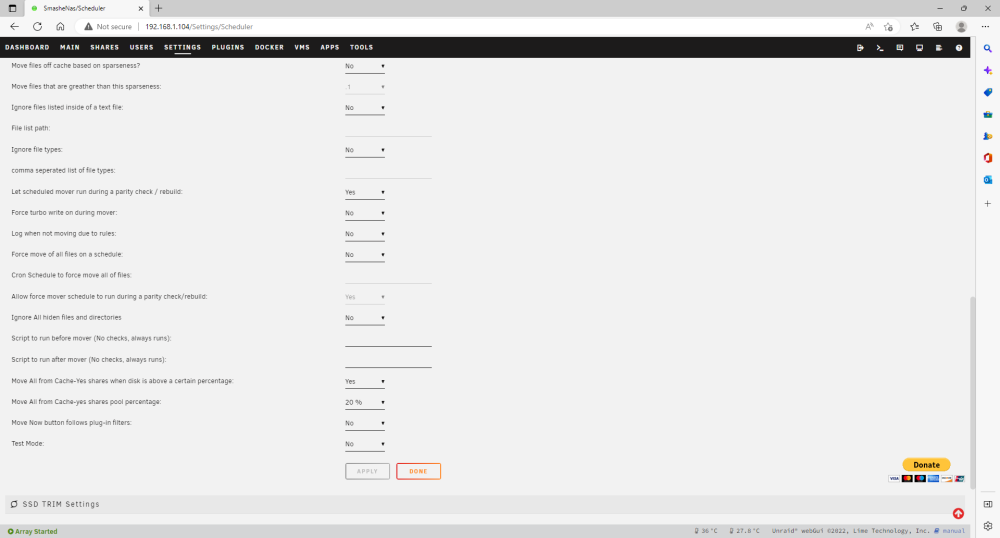Open 'Force turbo write on during mover' dropdown
The width and height of the screenshot is (1000, 538).
(365, 214)
